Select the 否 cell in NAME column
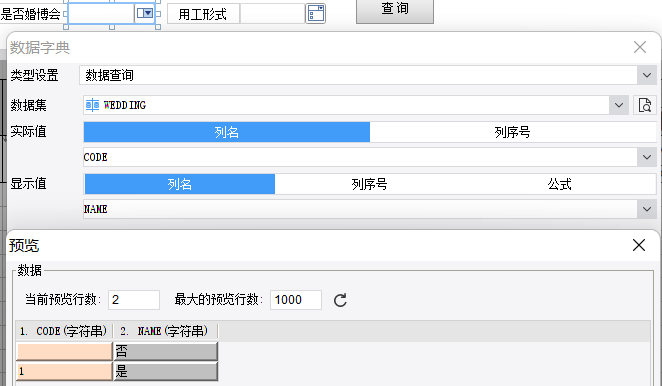Screen dimensions: 662x386 [x=166, y=351]
